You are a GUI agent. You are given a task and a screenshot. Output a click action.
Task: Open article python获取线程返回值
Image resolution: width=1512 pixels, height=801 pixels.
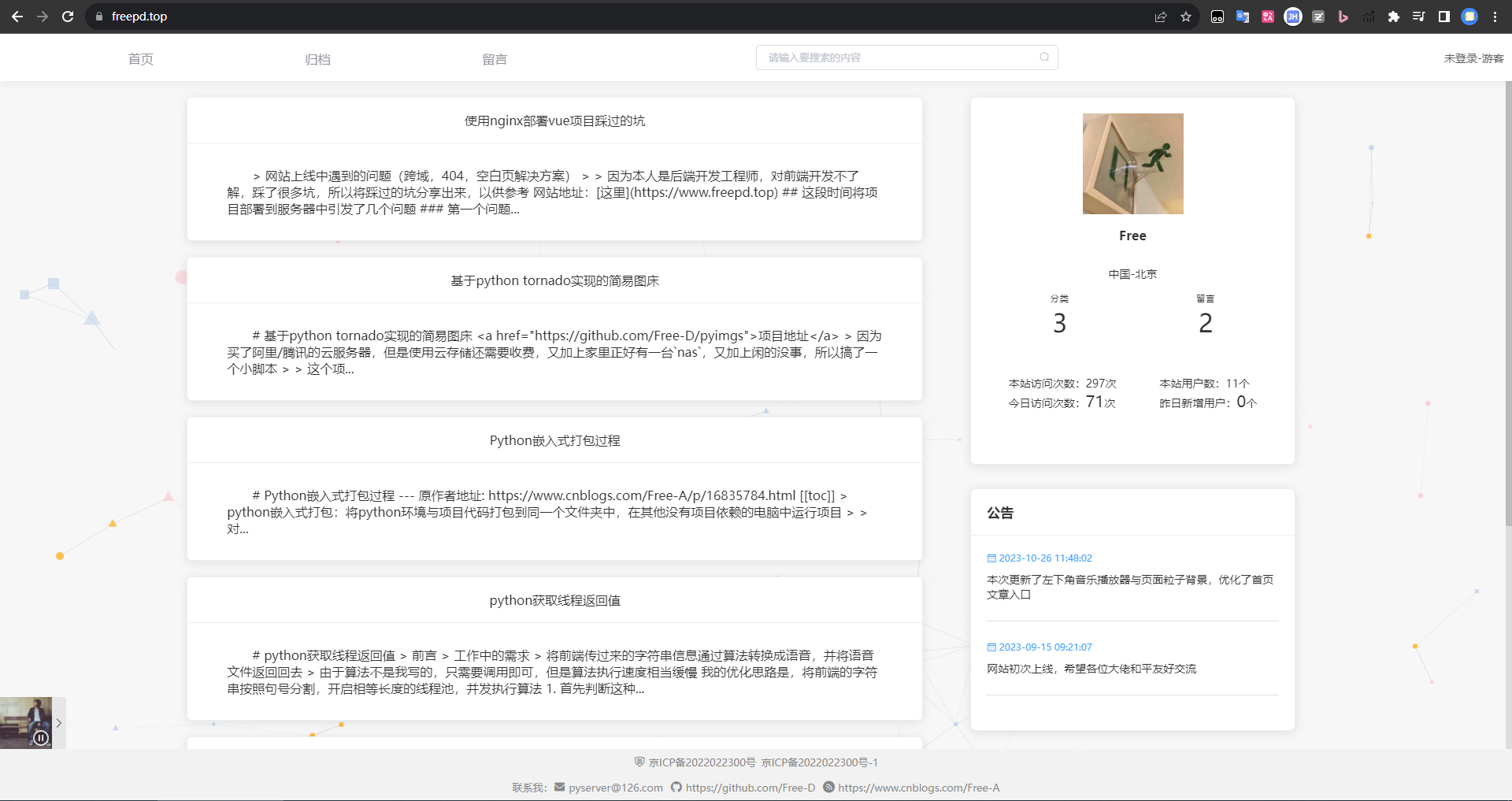pos(554,600)
